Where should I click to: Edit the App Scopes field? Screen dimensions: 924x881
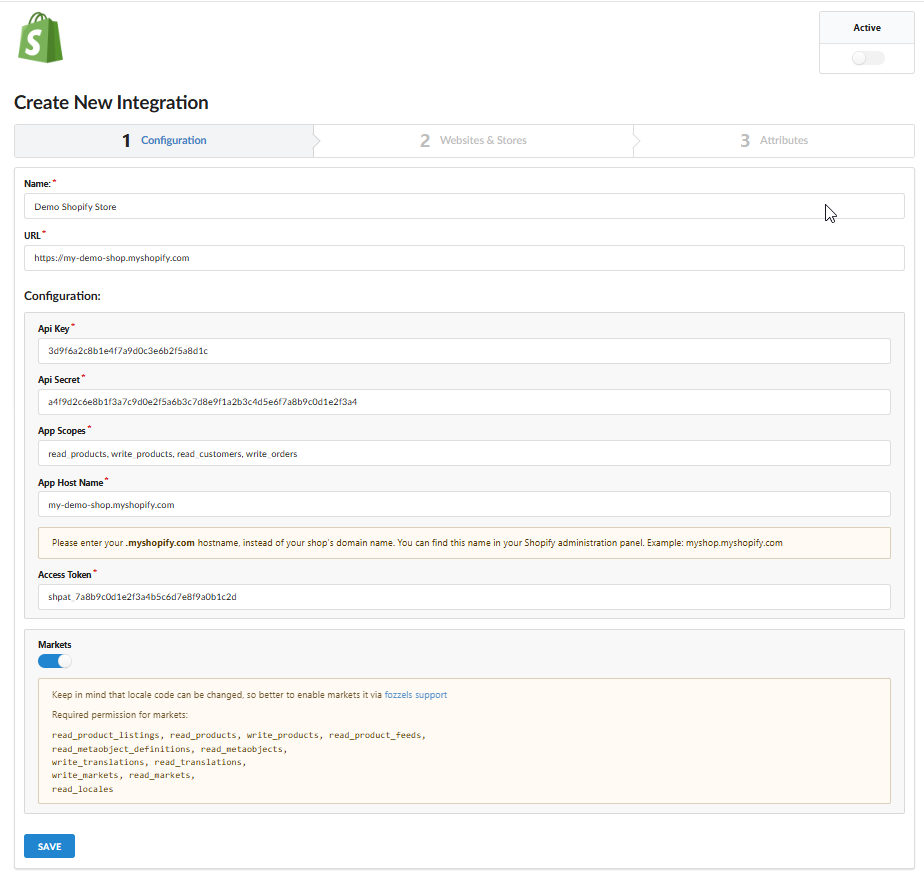coord(464,453)
